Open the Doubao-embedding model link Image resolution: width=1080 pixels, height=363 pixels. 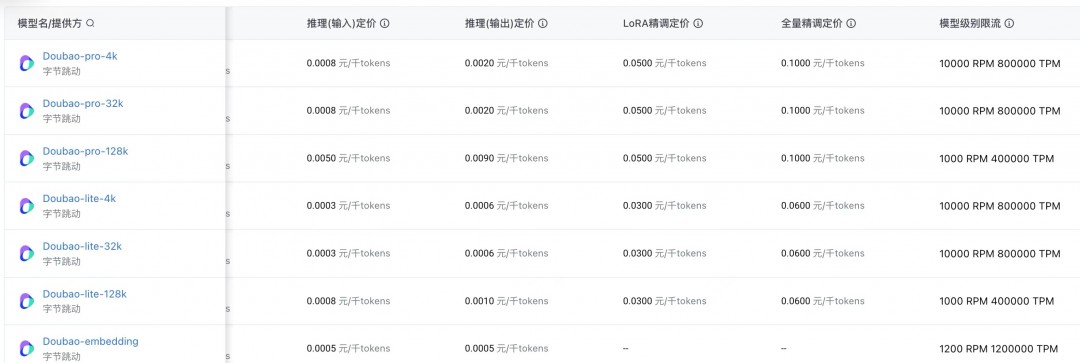(x=90, y=342)
